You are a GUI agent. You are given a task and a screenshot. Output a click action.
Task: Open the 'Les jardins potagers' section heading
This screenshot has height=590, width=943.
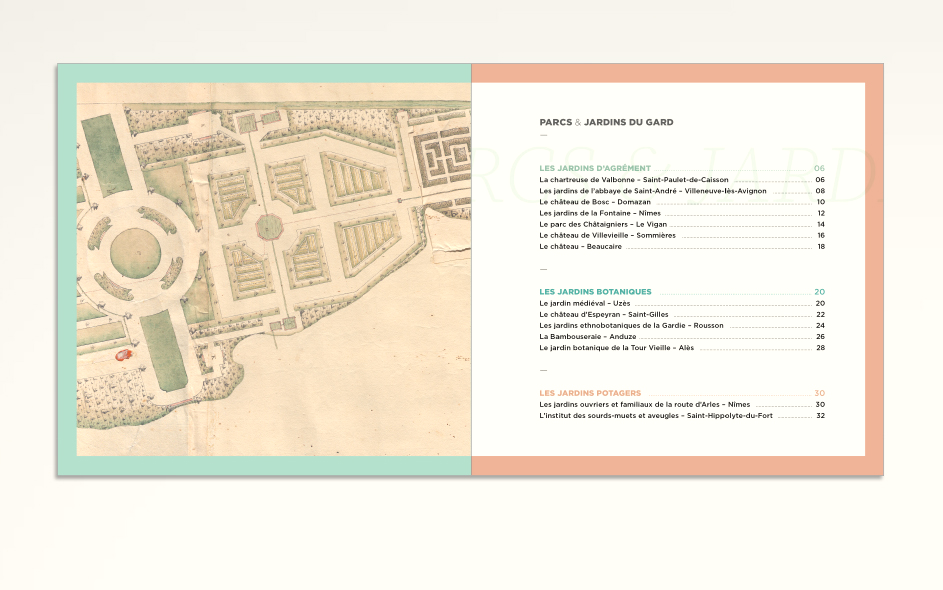pos(590,393)
